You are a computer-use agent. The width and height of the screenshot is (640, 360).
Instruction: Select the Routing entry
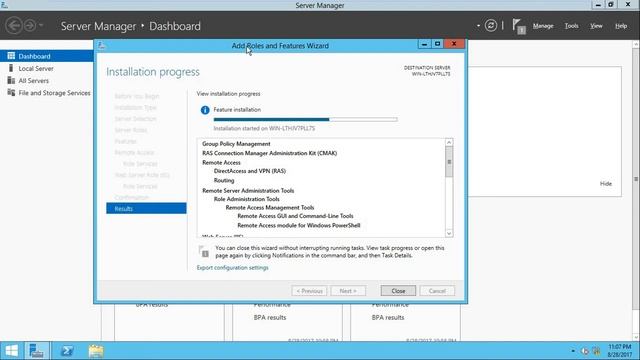click(224, 180)
